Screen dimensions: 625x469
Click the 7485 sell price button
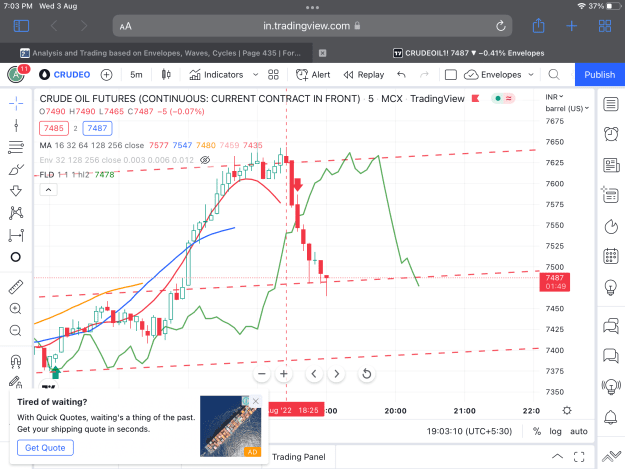54,128
